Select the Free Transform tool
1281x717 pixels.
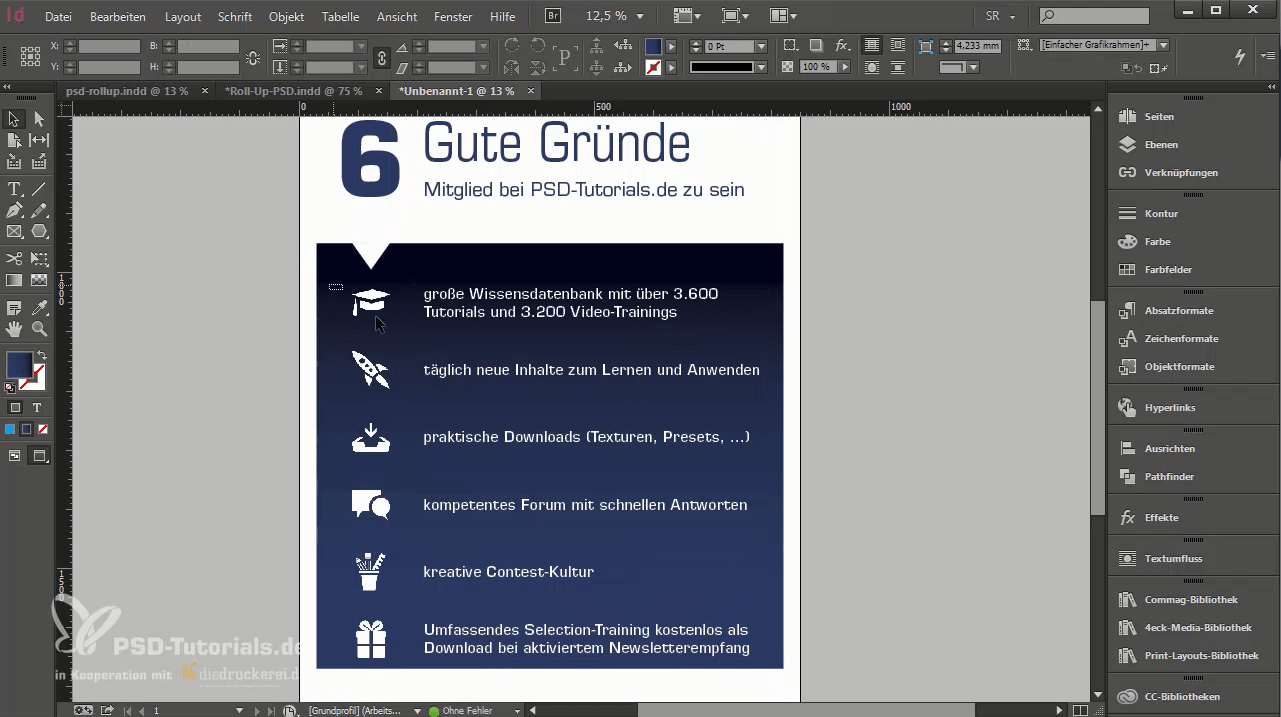[x=39, y=259]
